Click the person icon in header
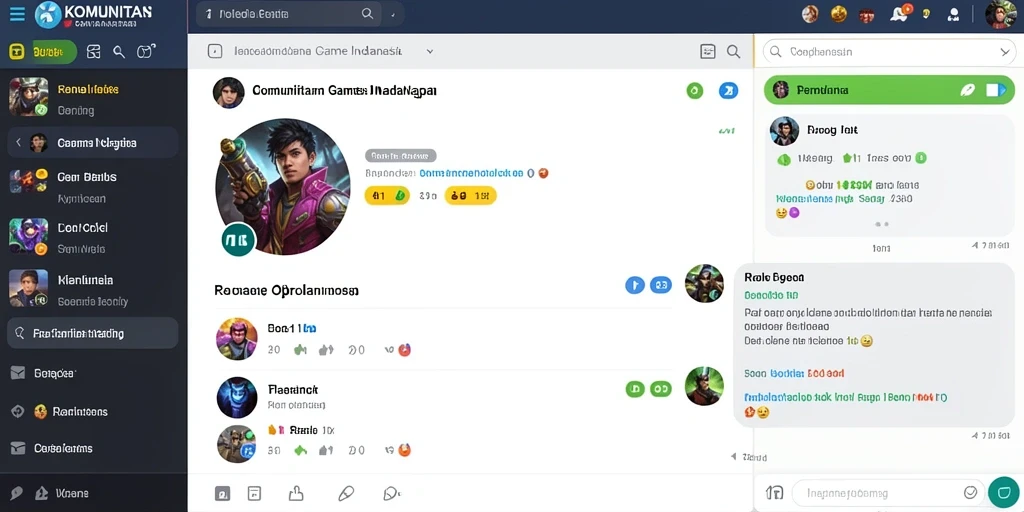The width and height of the screenshot is (1024, 512). (953, 14)
